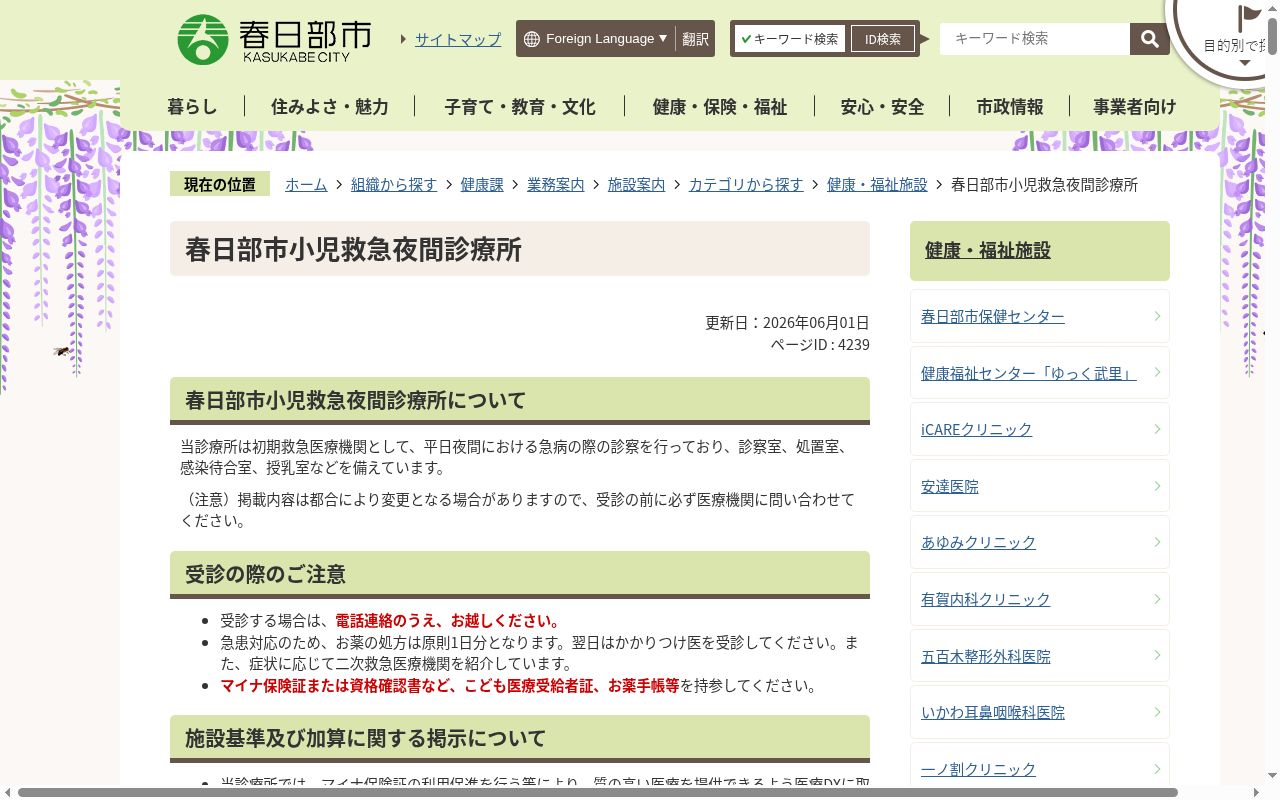
Task: Open the 事業者向け menu
Action: (1135, 106)
